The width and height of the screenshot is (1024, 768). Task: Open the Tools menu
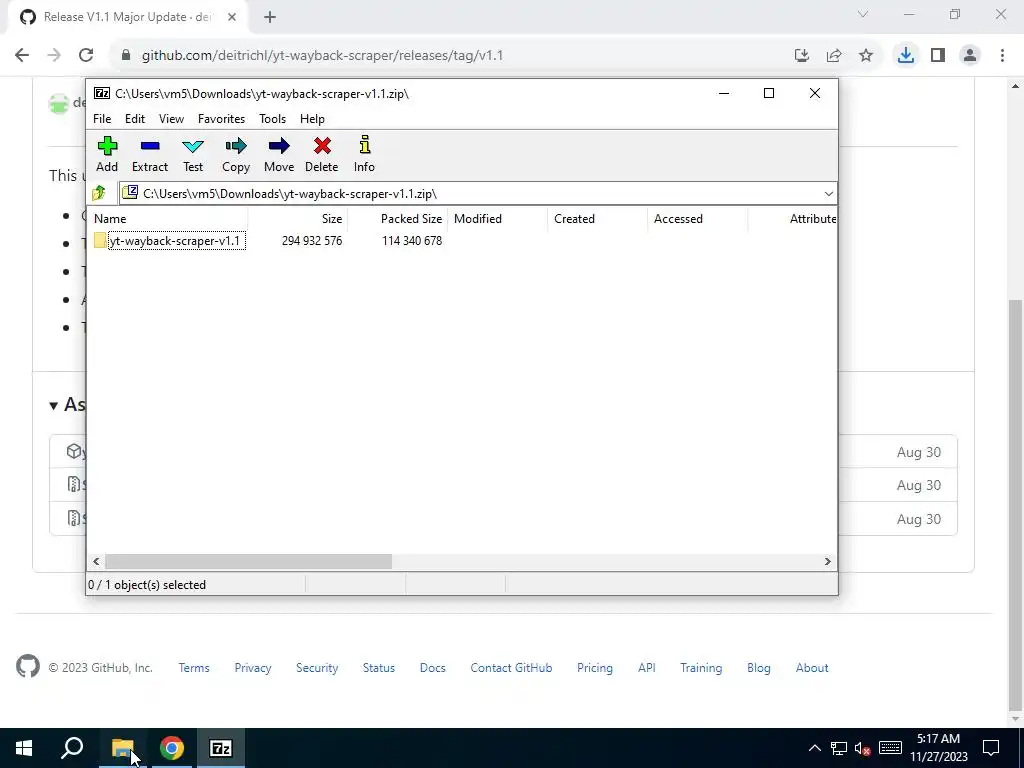272,119
